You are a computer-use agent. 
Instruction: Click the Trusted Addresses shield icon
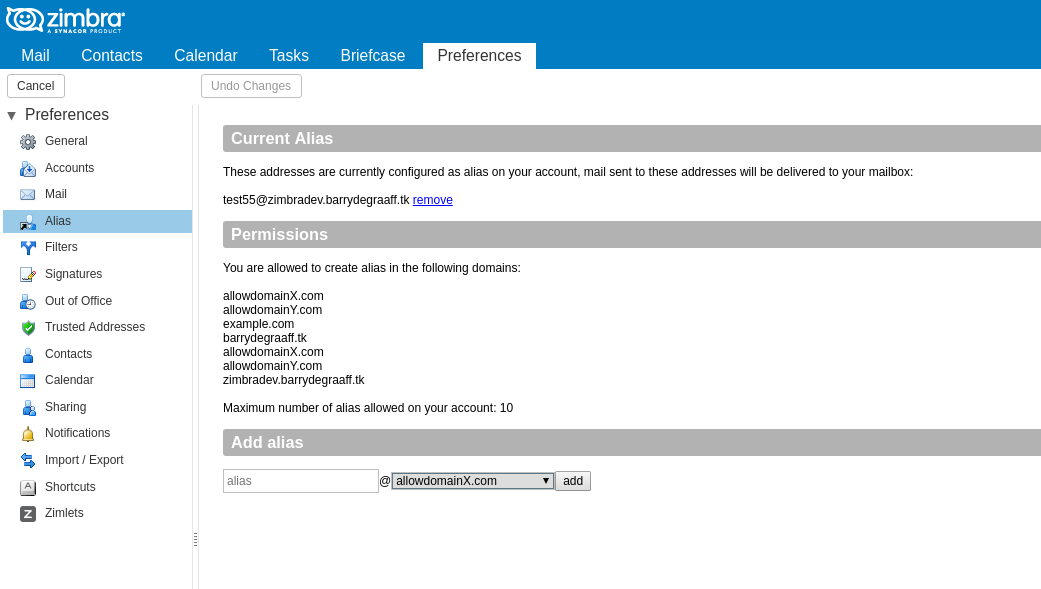click(28, 327)
